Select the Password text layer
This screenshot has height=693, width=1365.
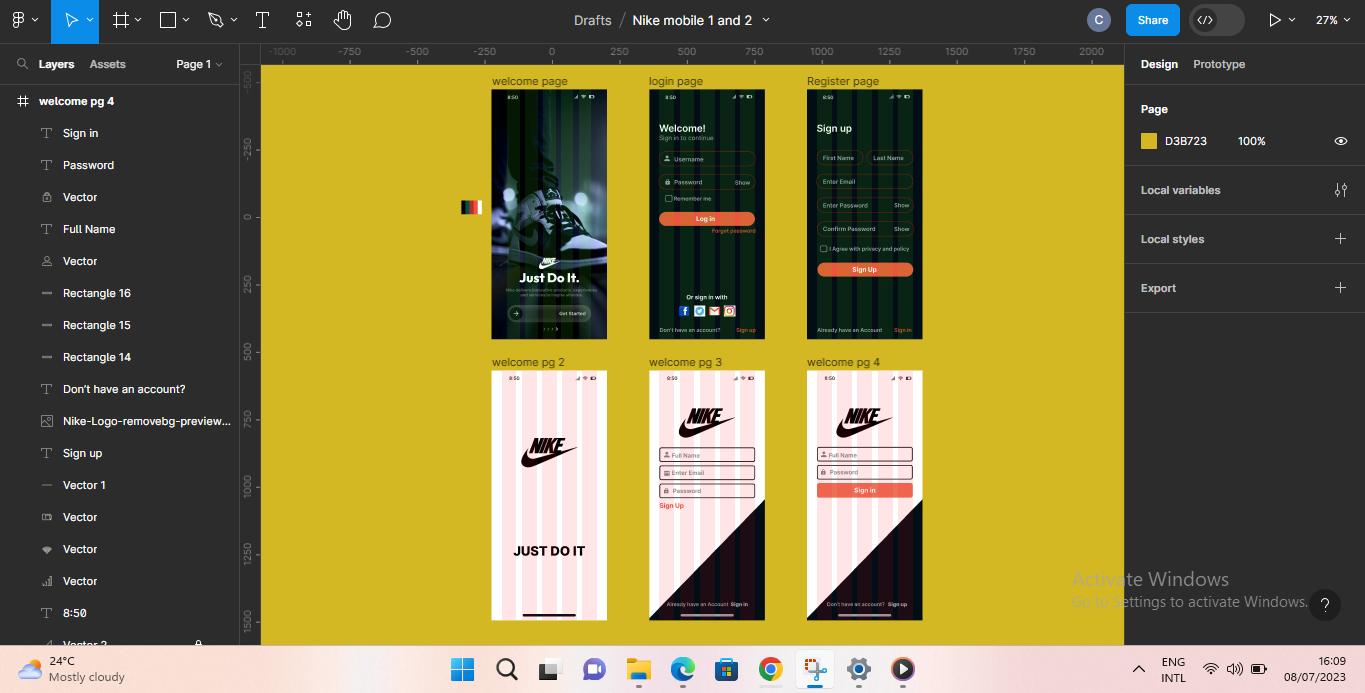coord(120,165)
